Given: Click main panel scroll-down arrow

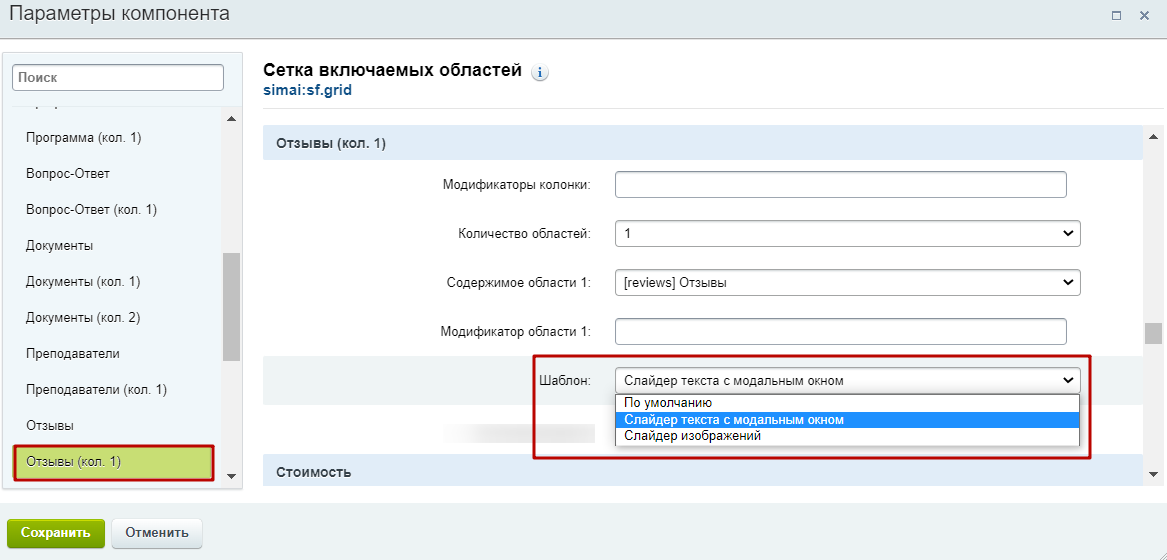Looking at the screenshot, I should [x=1153, y=474].
